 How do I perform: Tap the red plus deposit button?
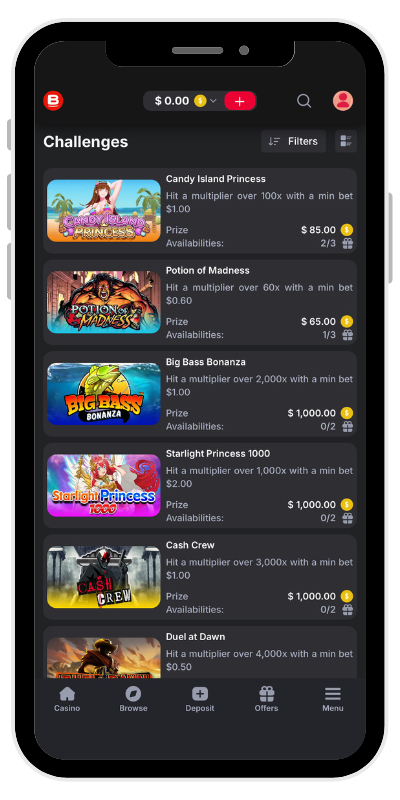coord(240,101)
